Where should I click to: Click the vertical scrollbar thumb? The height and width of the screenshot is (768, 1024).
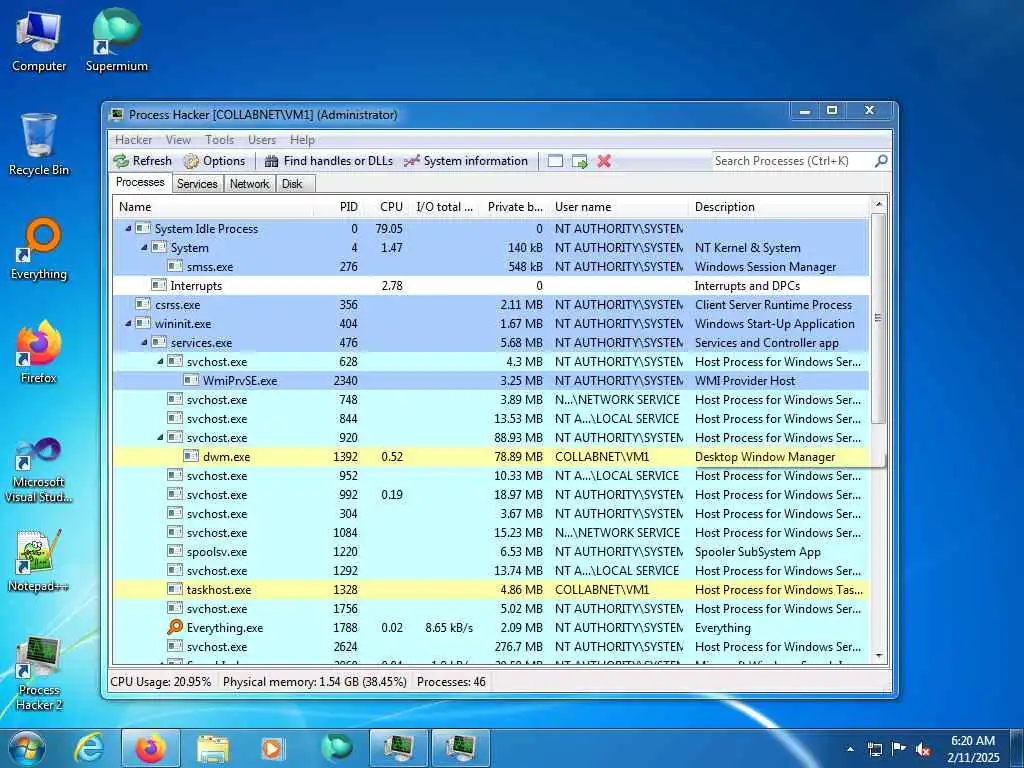879,319
